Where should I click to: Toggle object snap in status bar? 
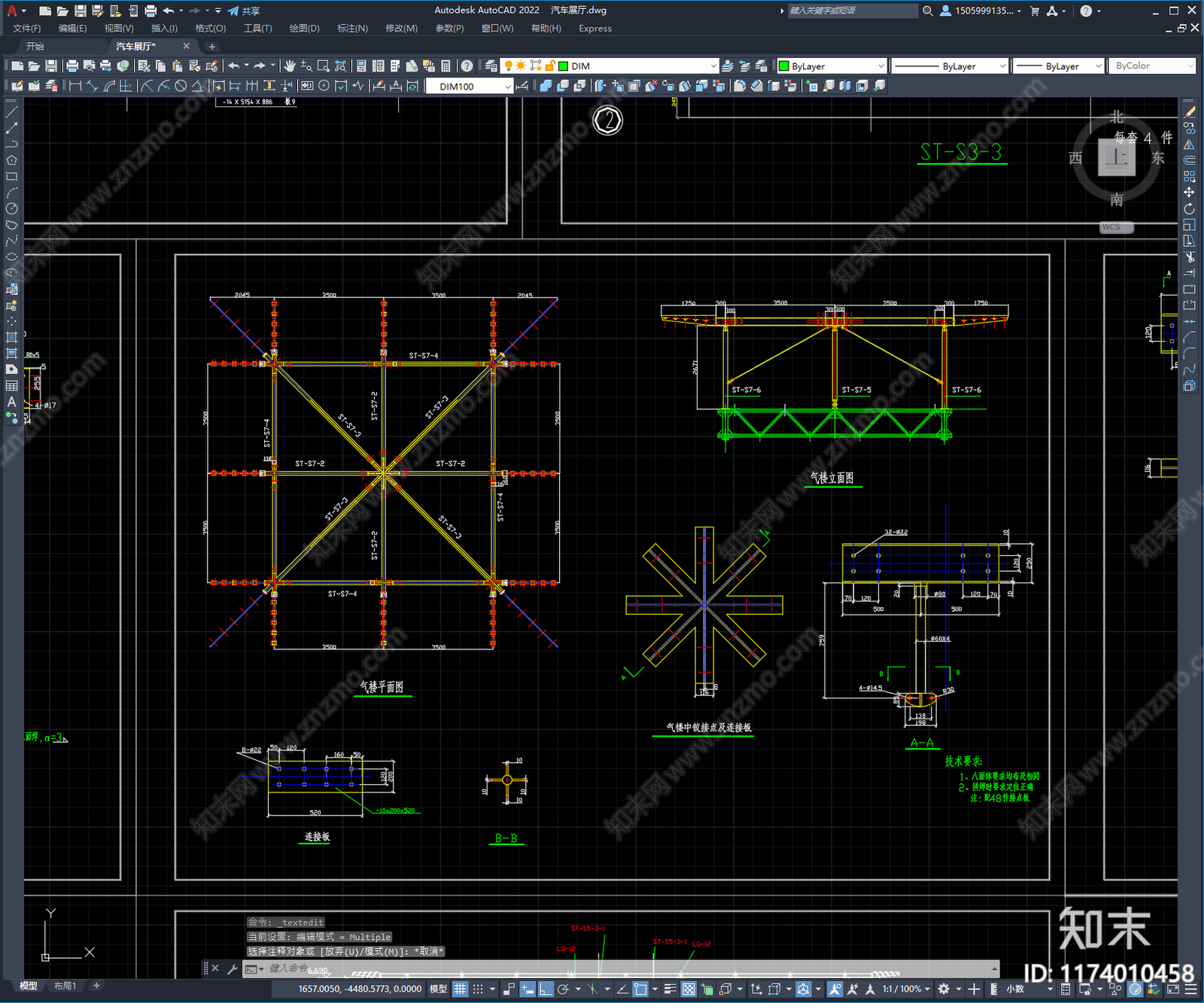point(640,989)
